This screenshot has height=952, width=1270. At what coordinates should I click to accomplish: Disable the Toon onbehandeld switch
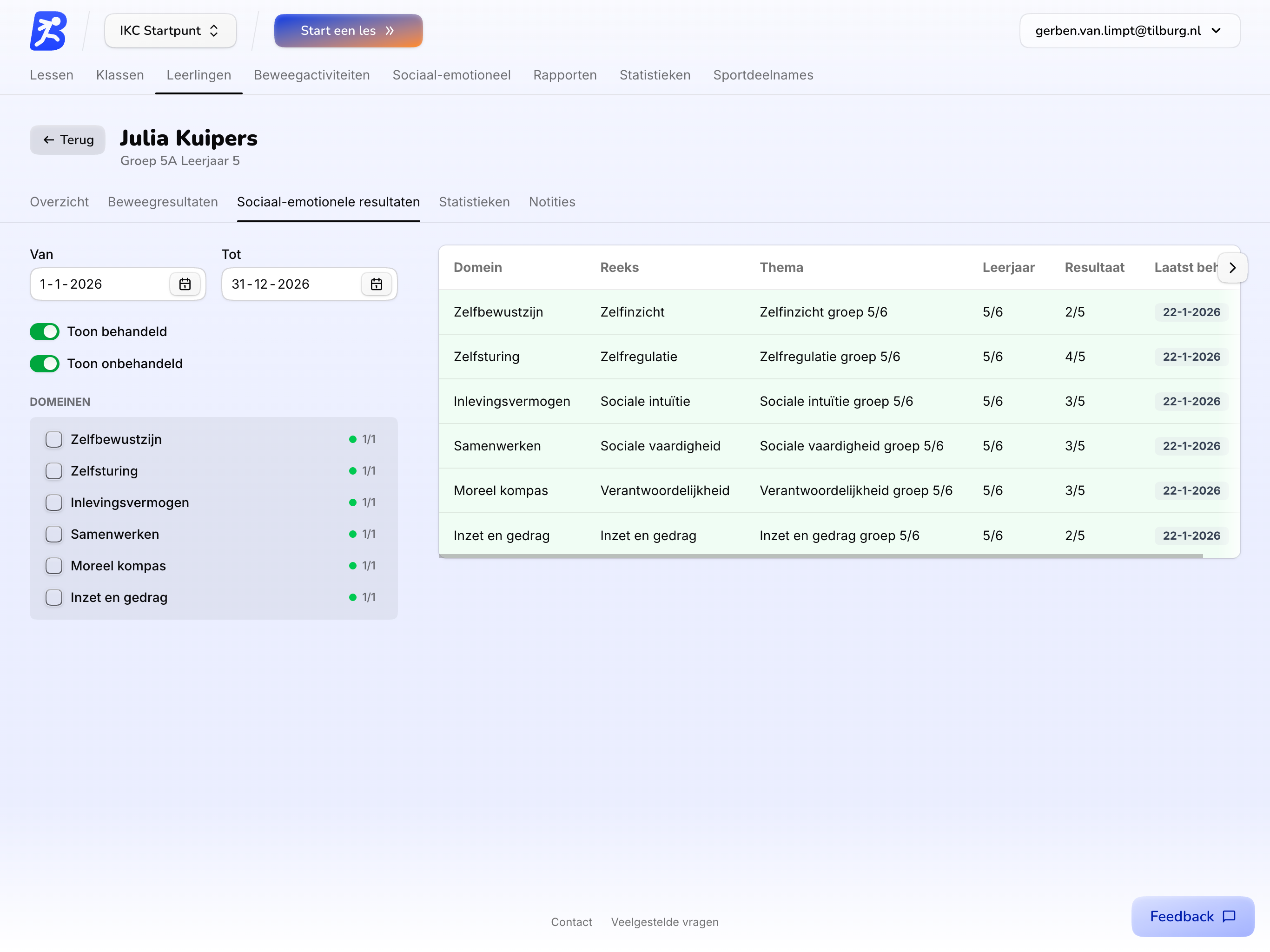click(x=45, y=364)
